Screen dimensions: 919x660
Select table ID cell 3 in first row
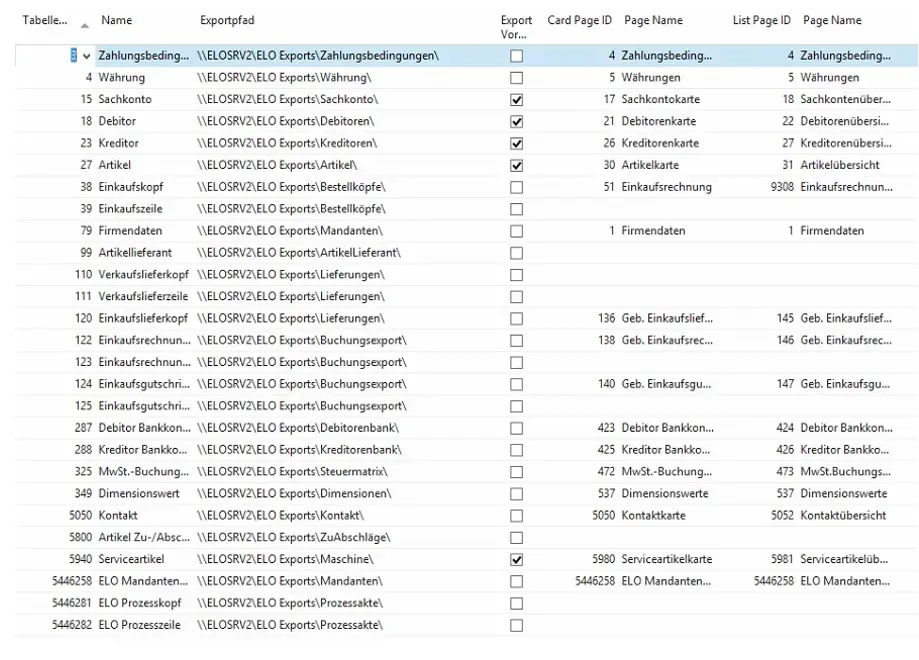pyautogui.click(x=73, y=56)
